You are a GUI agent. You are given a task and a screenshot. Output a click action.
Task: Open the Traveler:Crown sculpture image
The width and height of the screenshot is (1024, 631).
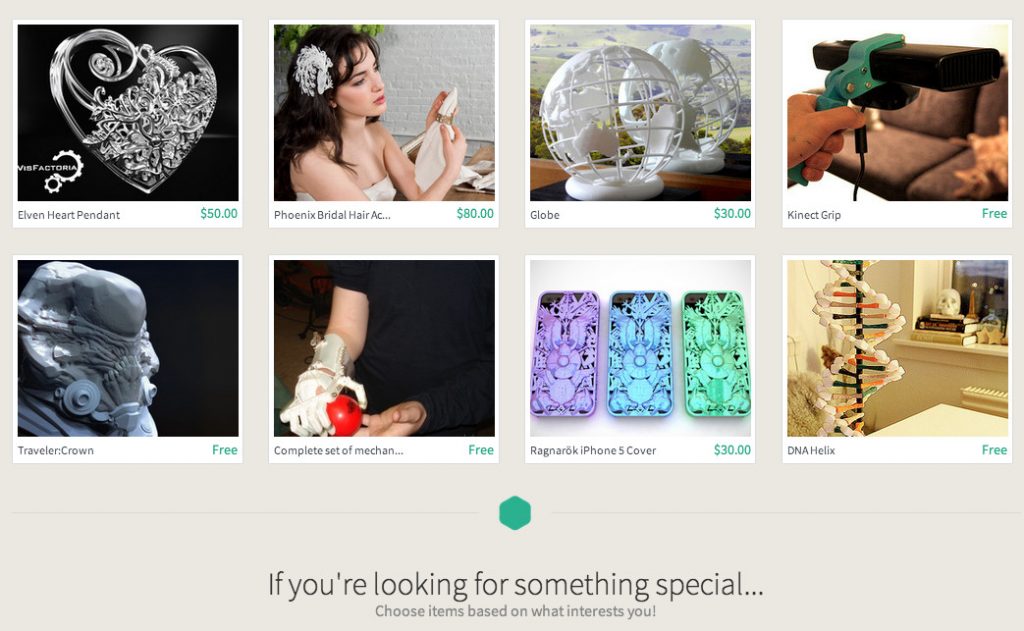click(128, 348)
